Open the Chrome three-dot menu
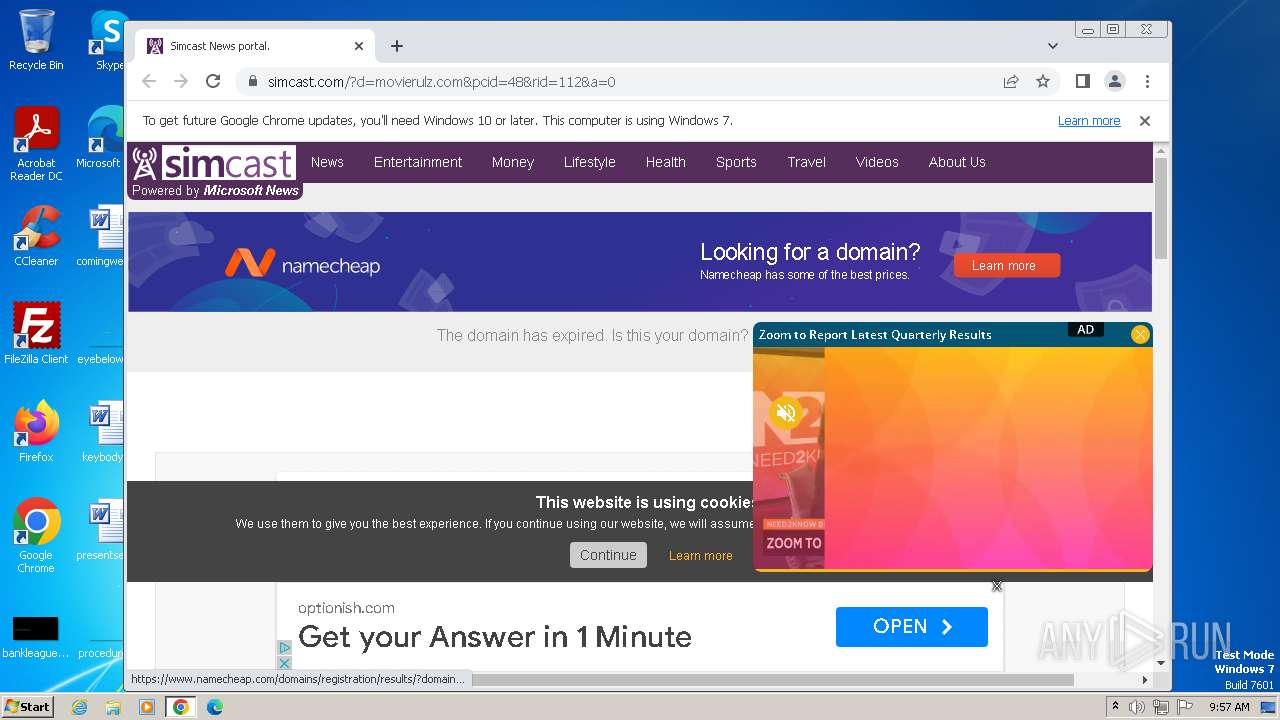This screenshot has height=720, width=1280. coord(1147,81)
